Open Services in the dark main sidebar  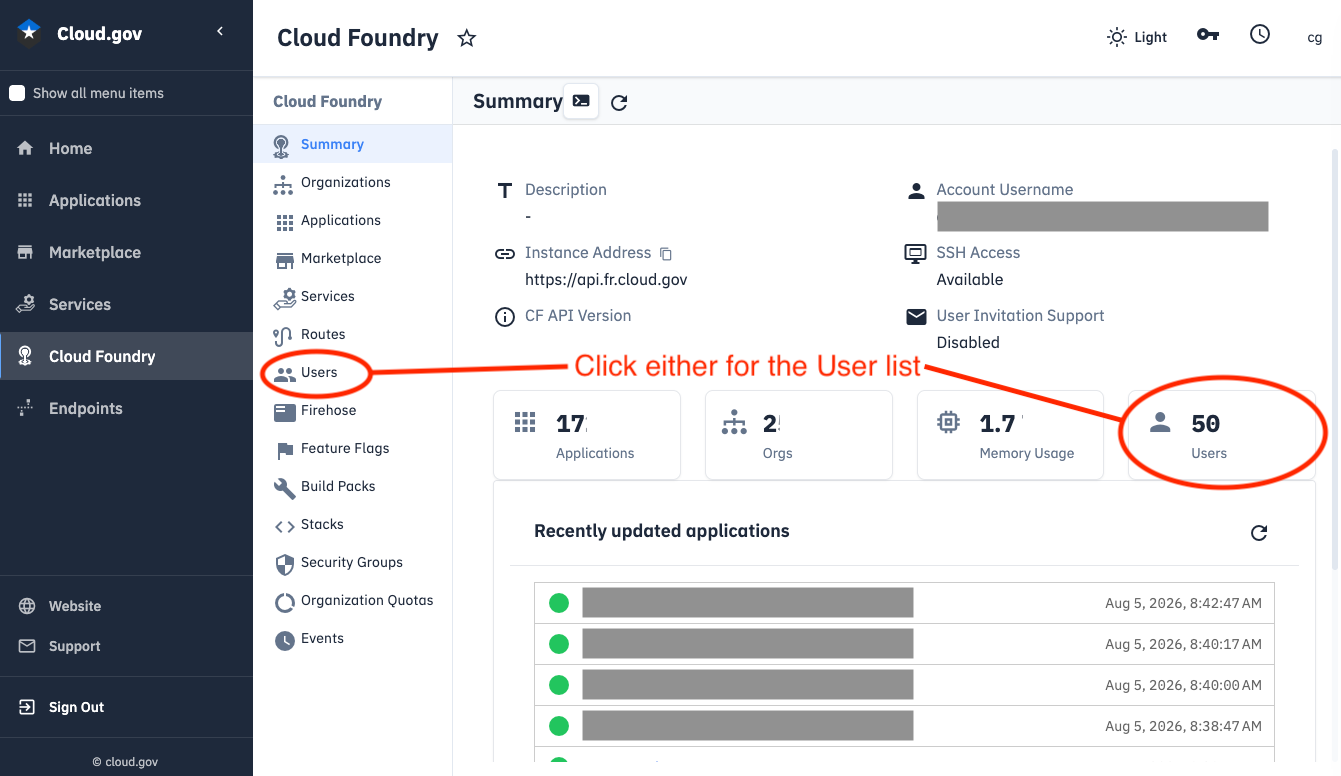(x=126, y=304)
